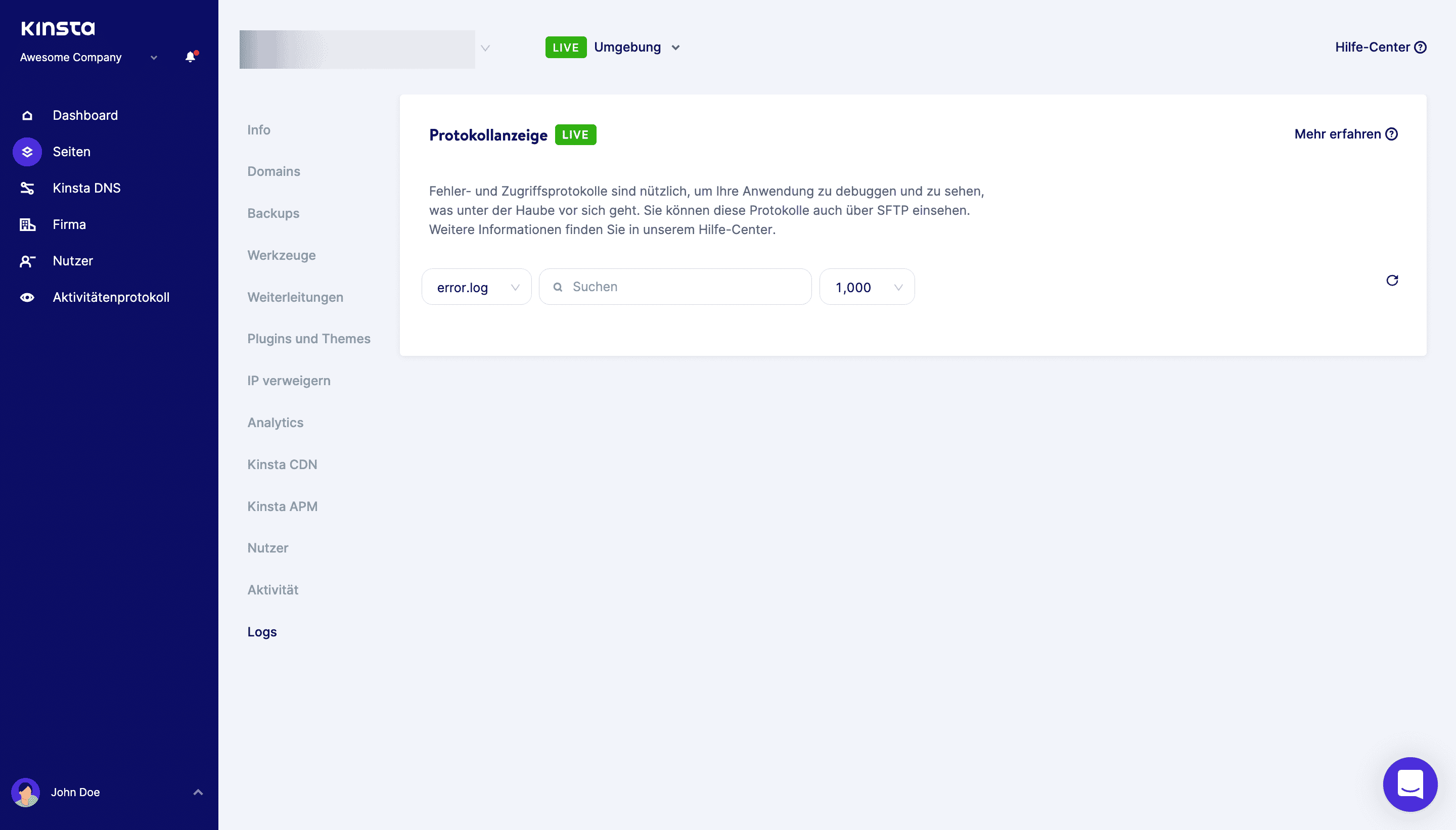
Task: Toggle the LIVE environment badge
Action: point(565,47)
